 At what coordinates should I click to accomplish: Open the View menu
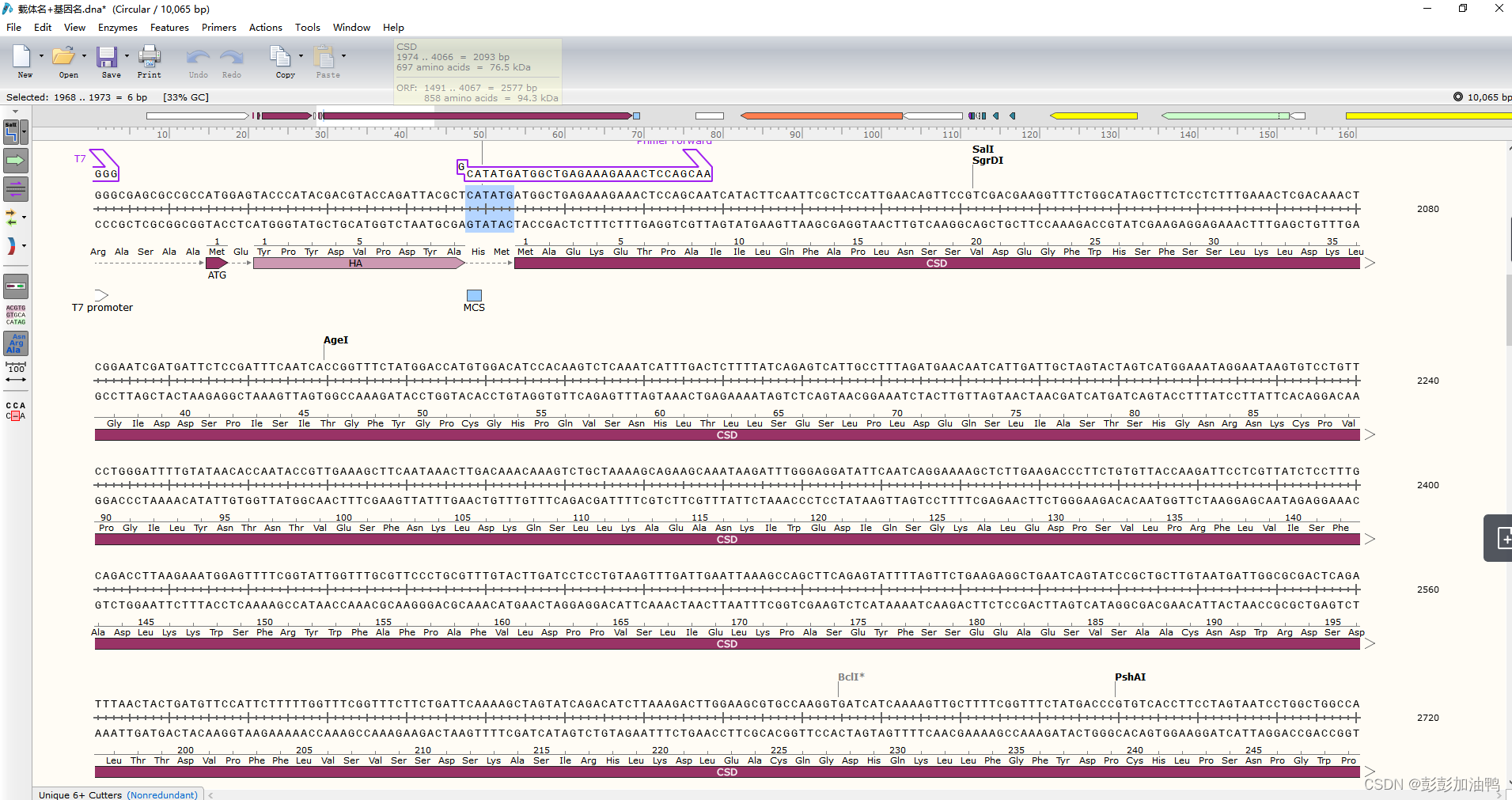click(74, 27)
